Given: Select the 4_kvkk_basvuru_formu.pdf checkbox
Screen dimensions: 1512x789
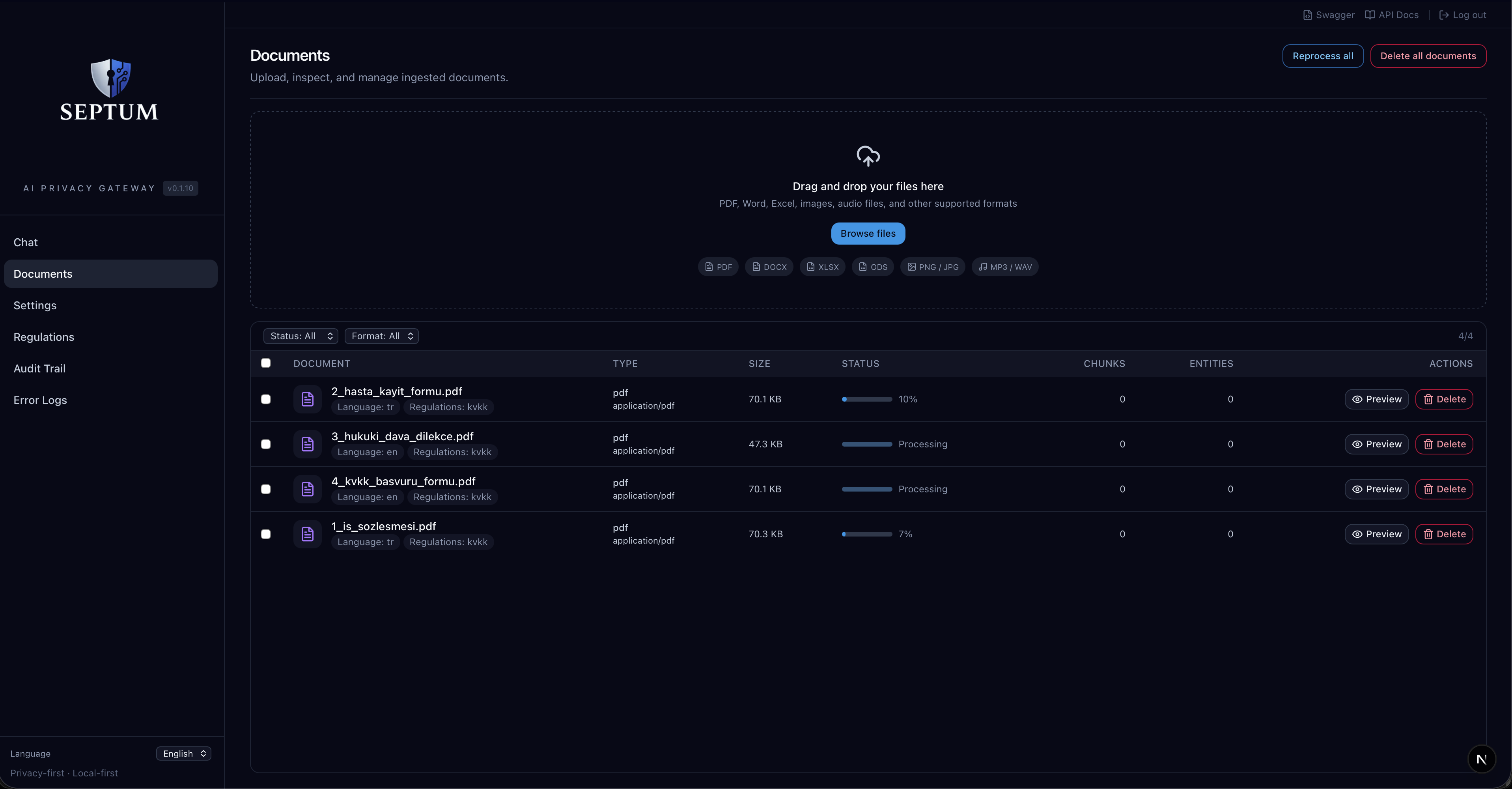Looking at the screenshot, I should (x=266, y=490).
